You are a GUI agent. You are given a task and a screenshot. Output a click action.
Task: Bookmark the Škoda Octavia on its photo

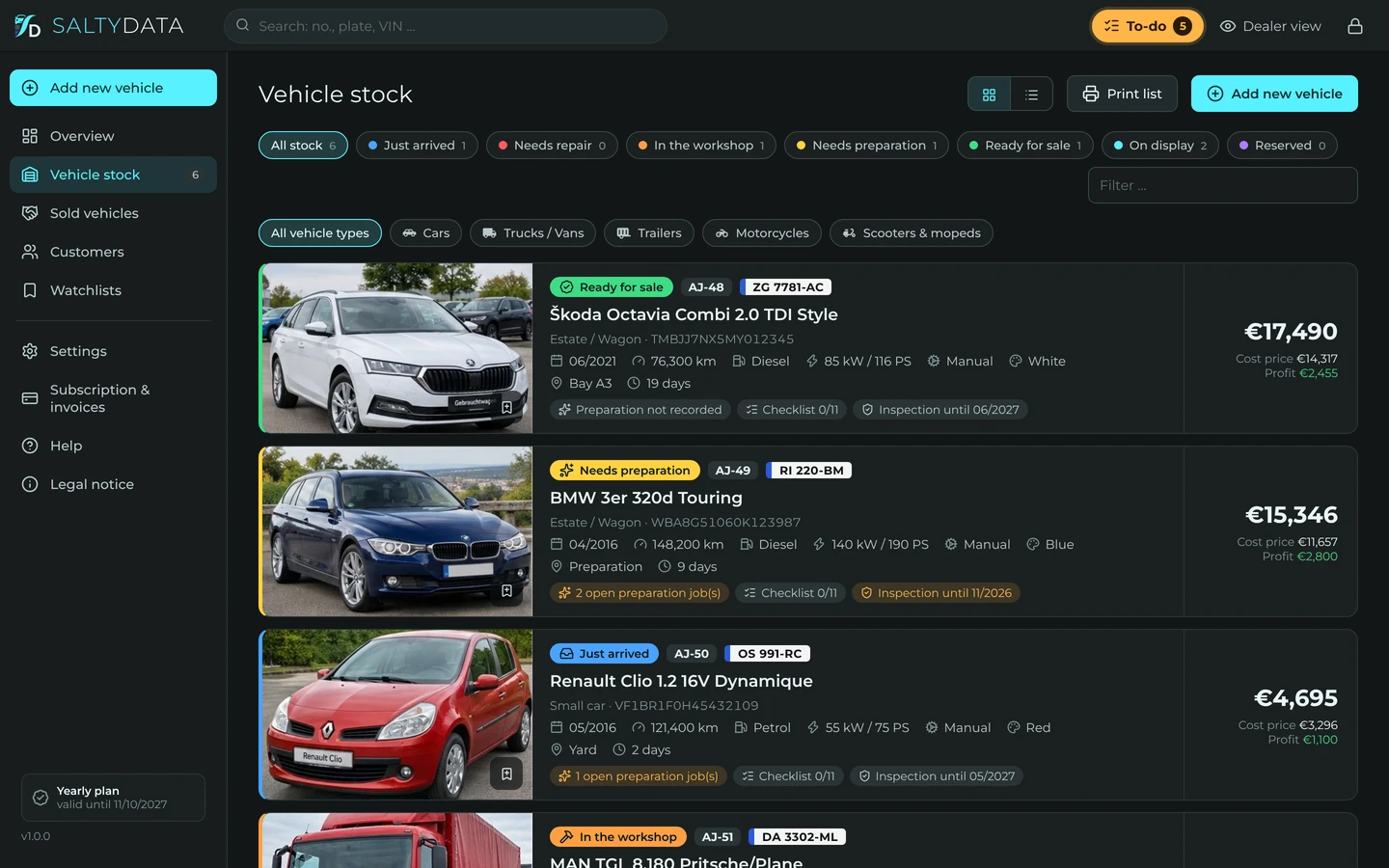(506, 407)
